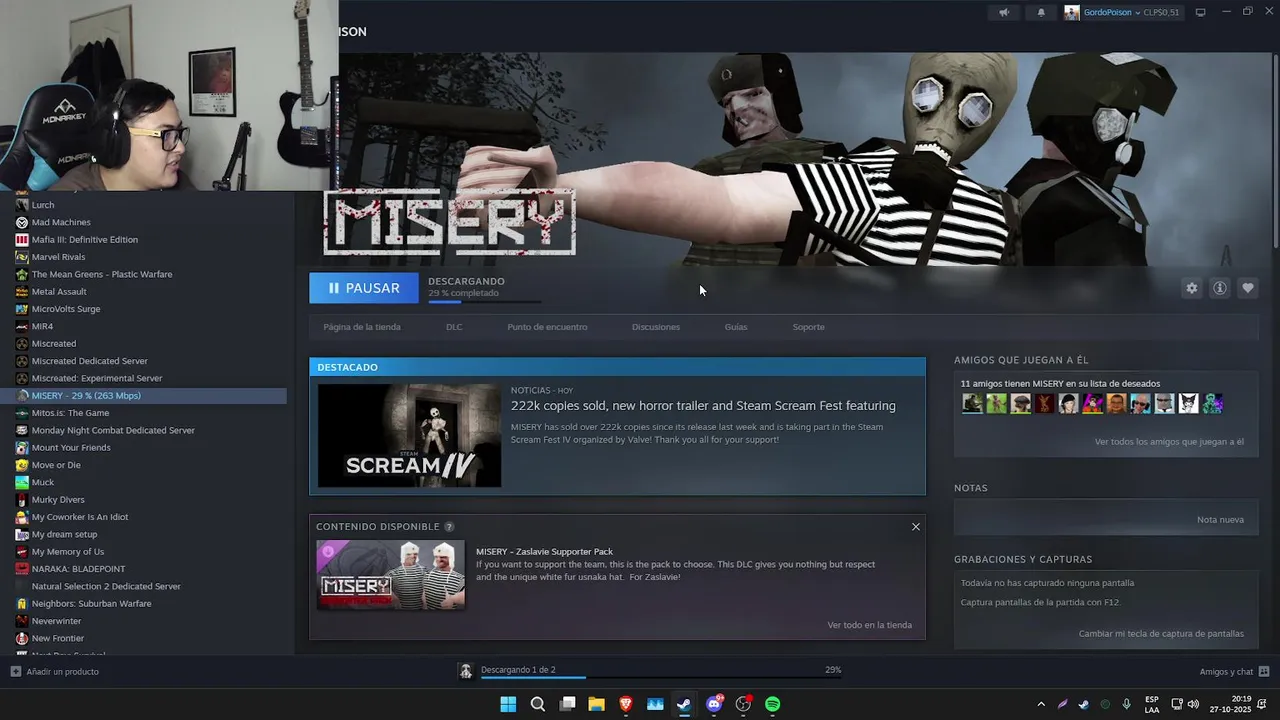Image resolution: width=1280 pixels, height=720 pixels.
Task: Open the Steam announcements megaphone icon
Action: coord(1004,12)
